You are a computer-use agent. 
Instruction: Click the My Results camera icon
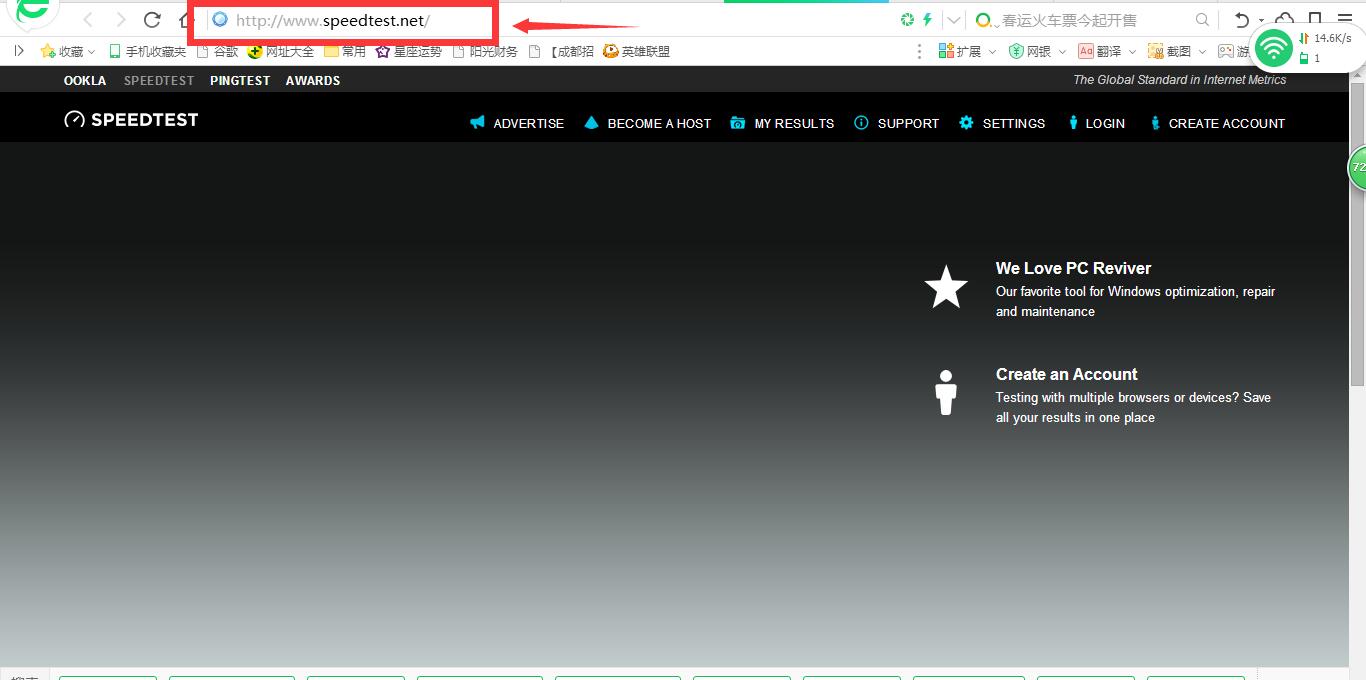[x=738, y=123]
